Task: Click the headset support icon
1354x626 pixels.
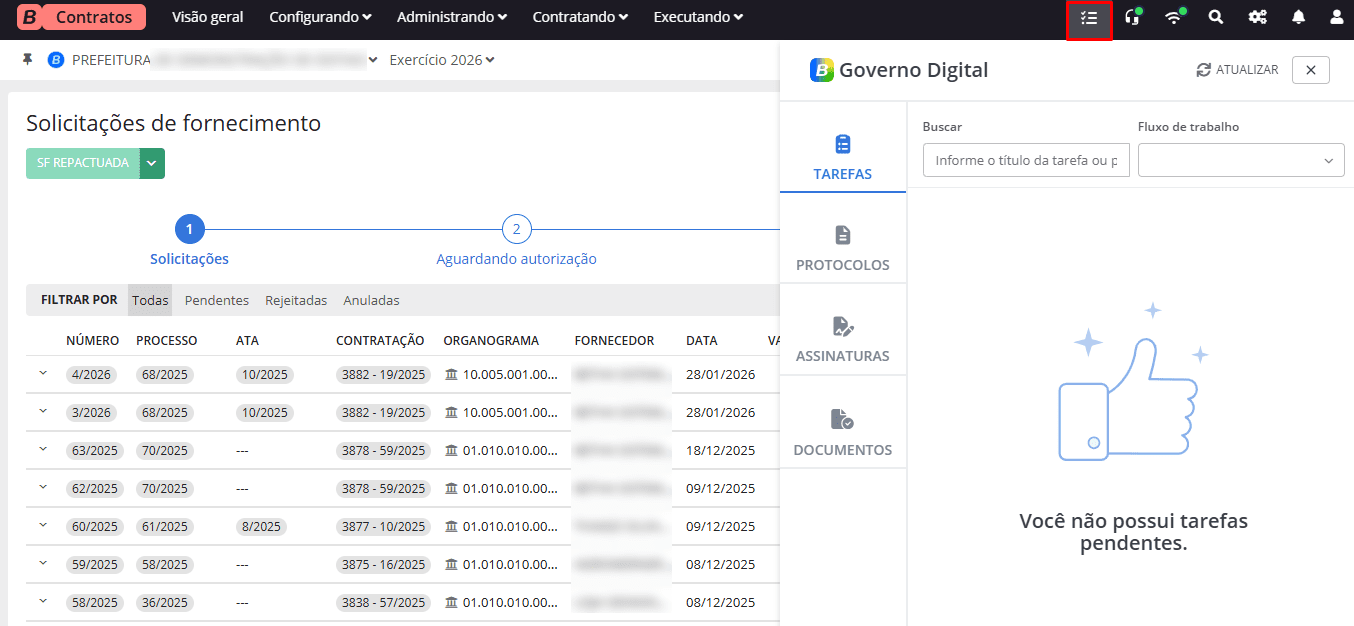Action: (1132, 18)
